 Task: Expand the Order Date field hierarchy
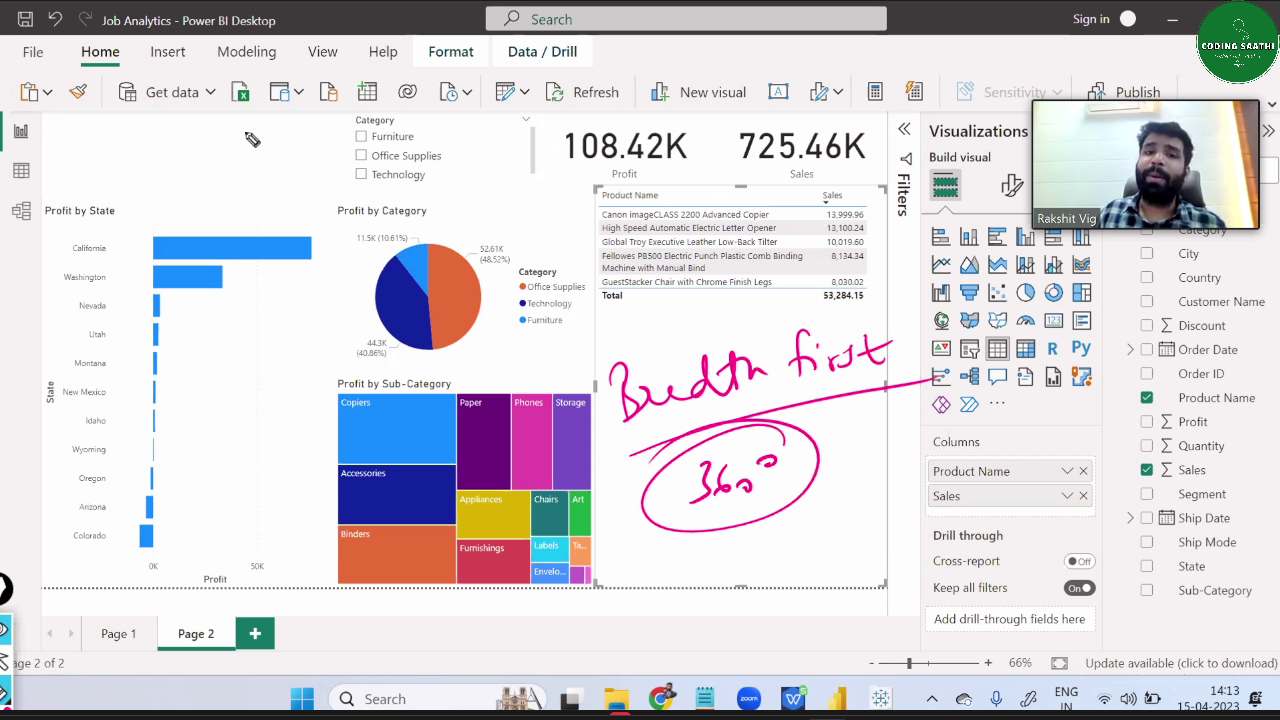(x=1130, y=349)
